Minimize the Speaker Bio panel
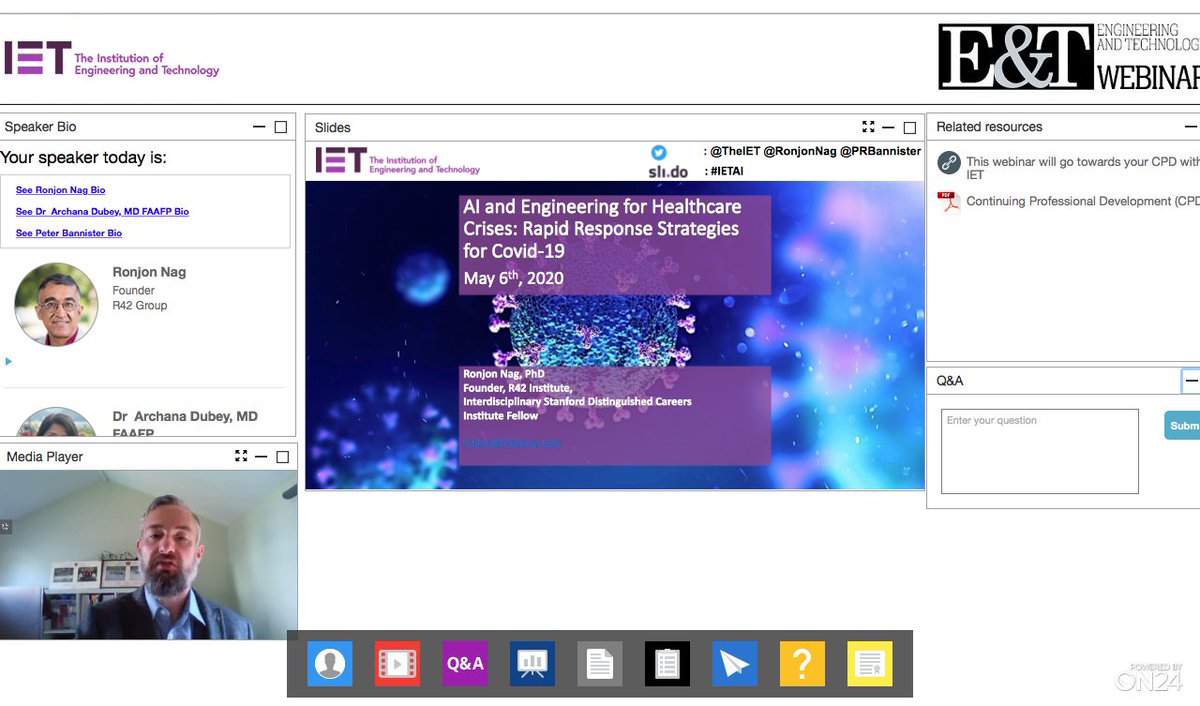 [x=259, y=127]
